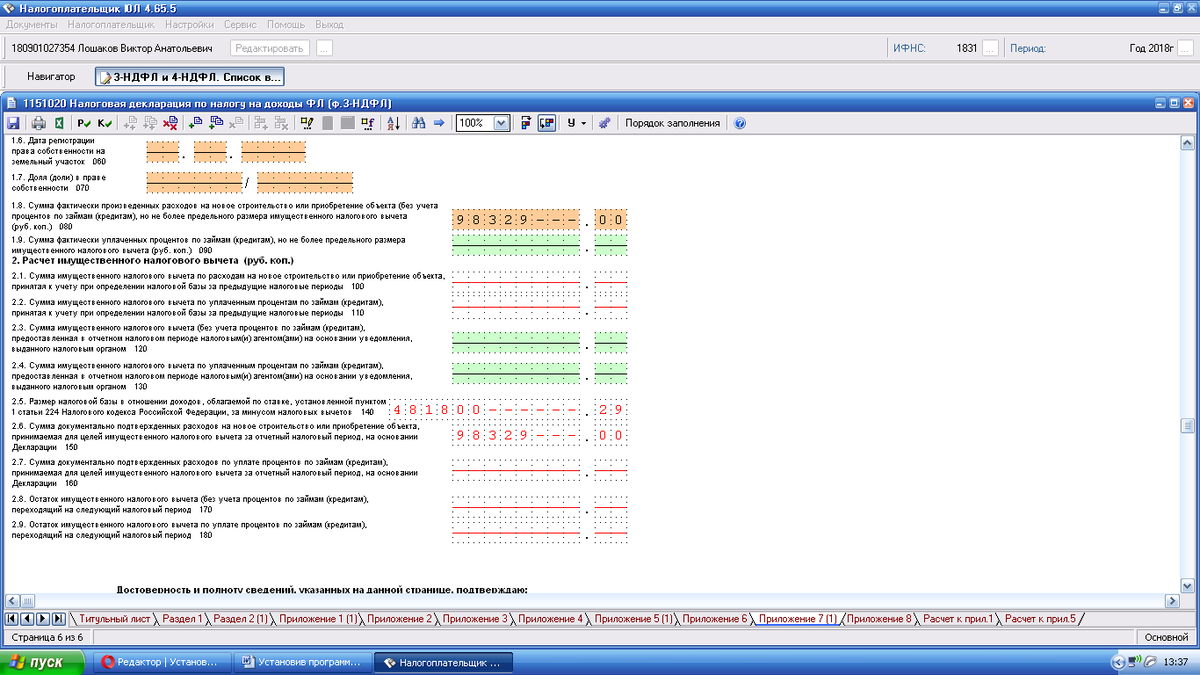
Task: Click the field highlight toggle icon
Action: 307,123
